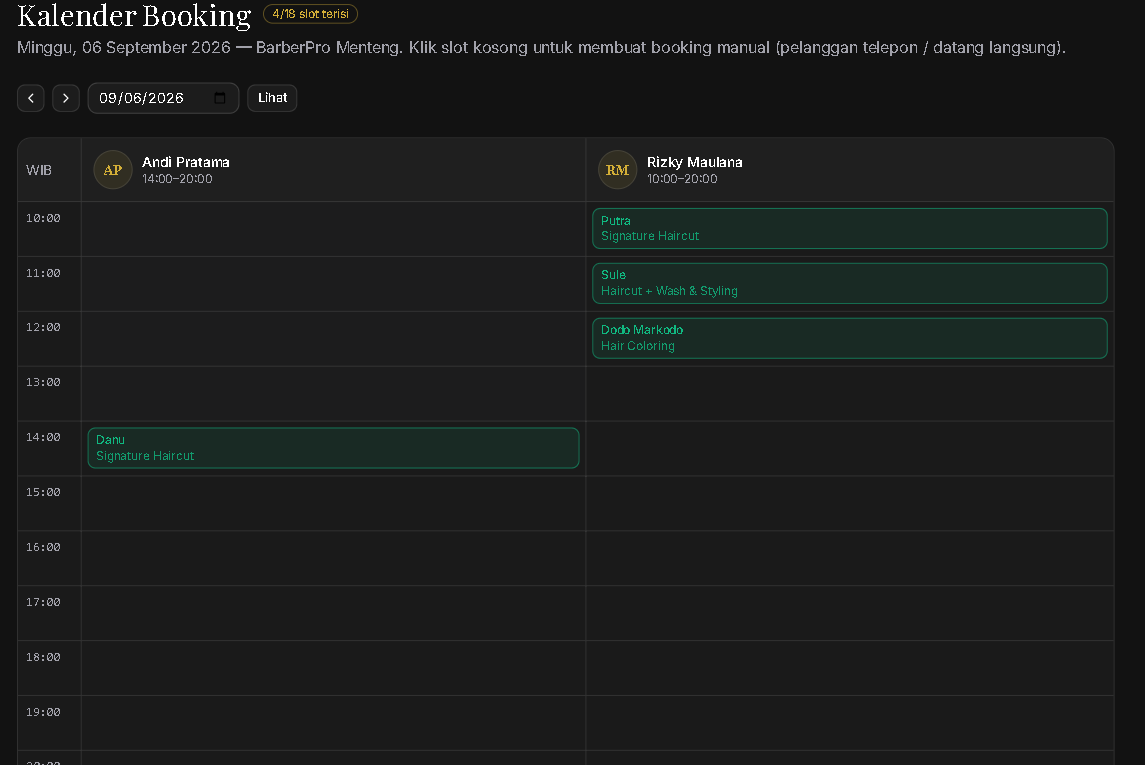Viewport: 1145px width, 765px height.
Task: Click the WIB timezone label
Action: pyautogui.click(x=39, y=170)
